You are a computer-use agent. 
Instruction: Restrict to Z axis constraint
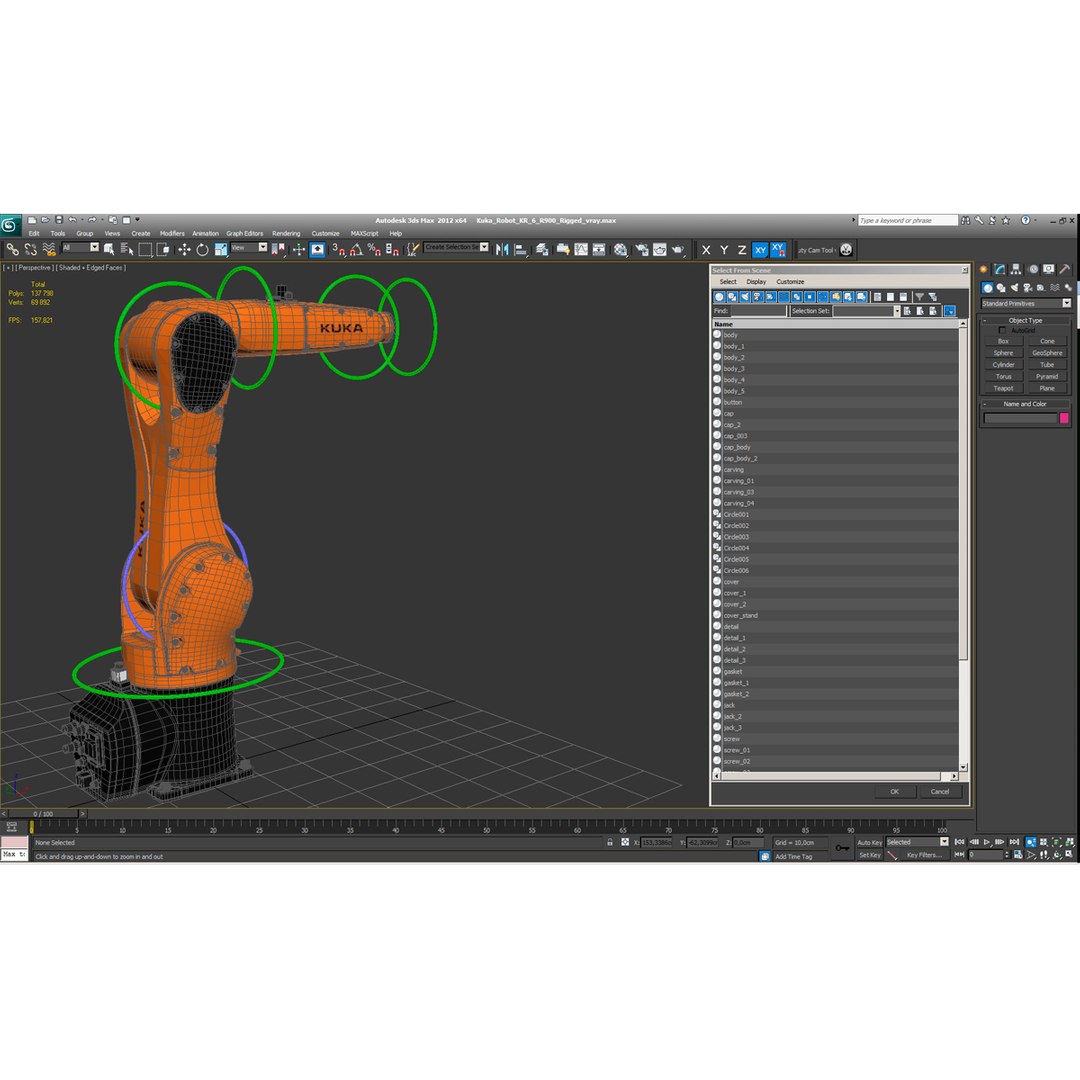click(x=742, y=250)
